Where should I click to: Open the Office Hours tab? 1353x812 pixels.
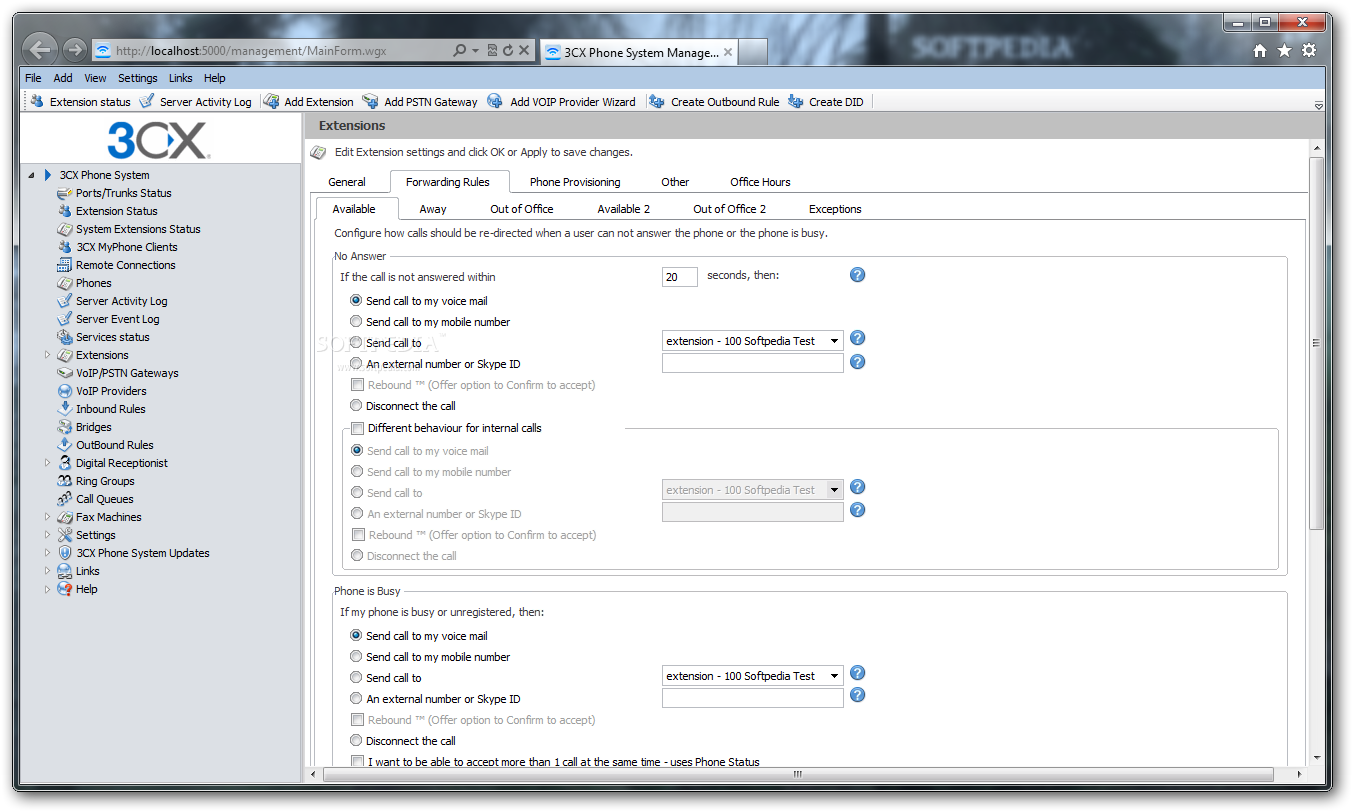tap(760, 182)
